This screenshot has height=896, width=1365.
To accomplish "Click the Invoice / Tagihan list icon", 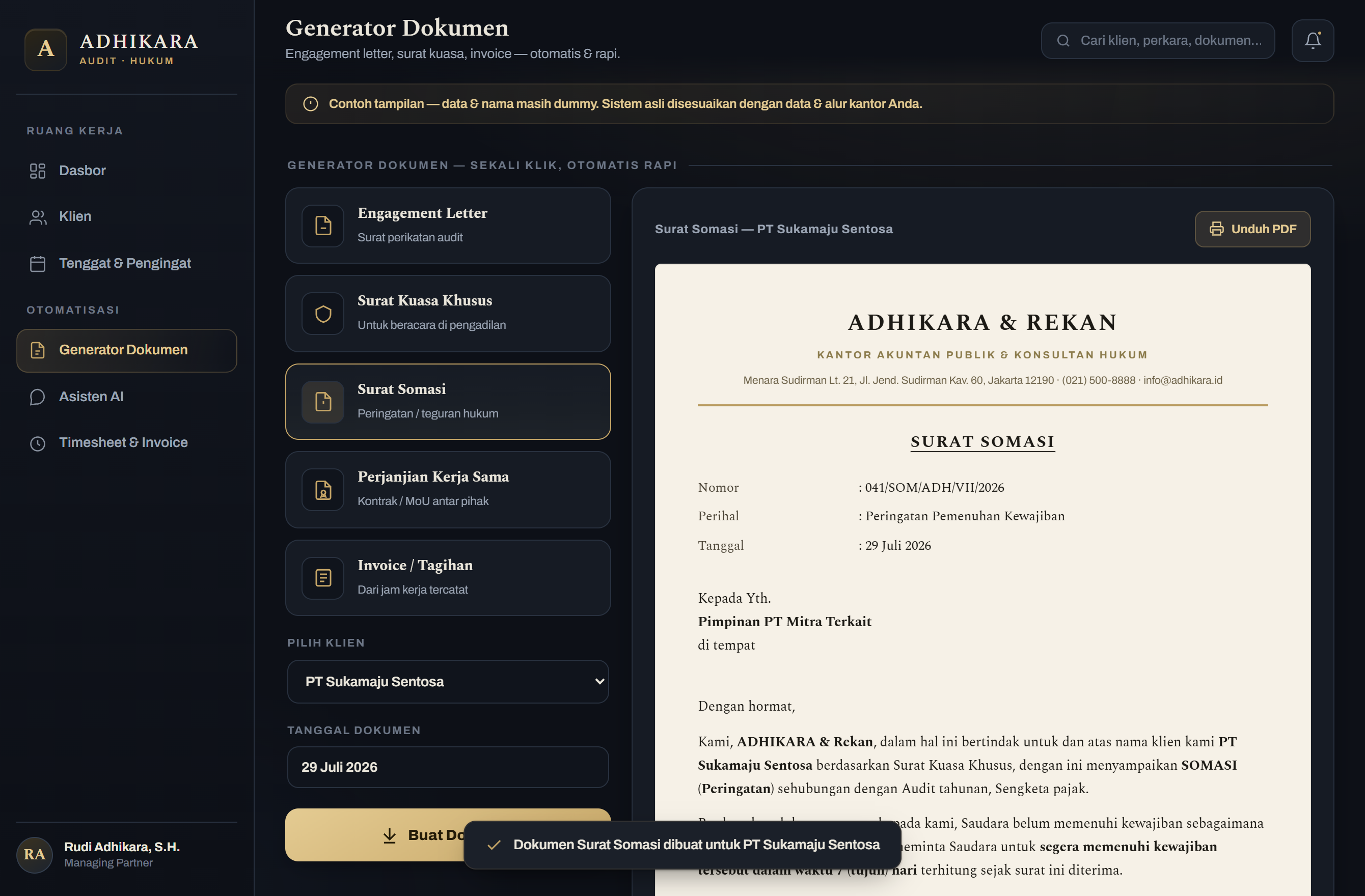I will coord(323,578).
